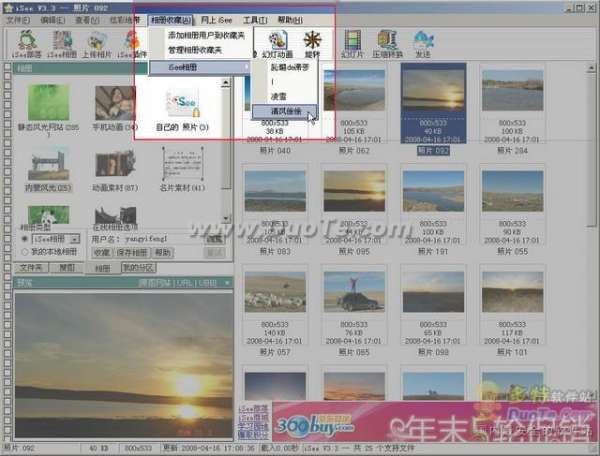
Task: Open the 查看(V) menu
Action: [x=87, y=20]
